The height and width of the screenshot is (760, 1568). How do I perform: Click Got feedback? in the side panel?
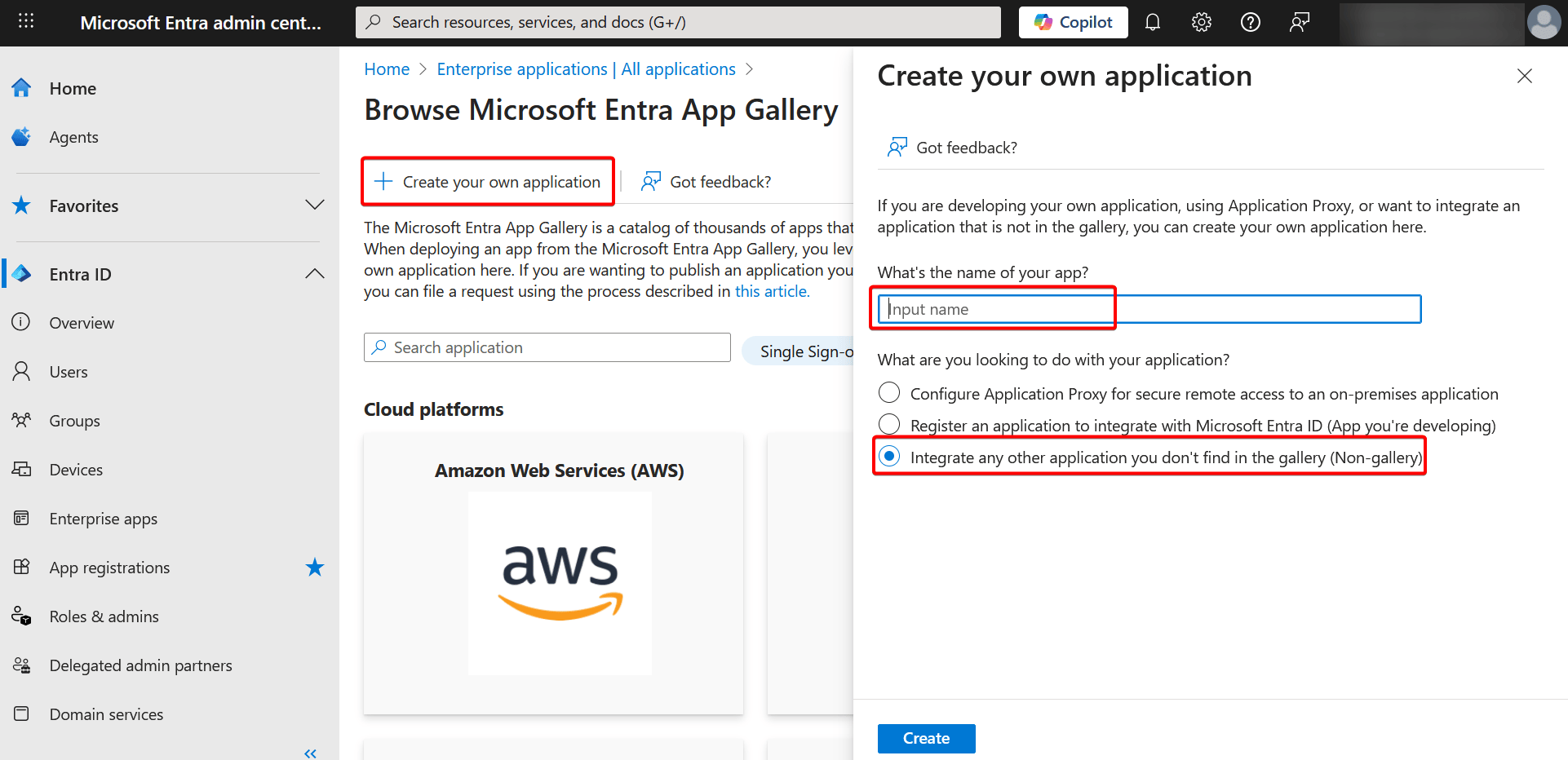coord(953,148)
